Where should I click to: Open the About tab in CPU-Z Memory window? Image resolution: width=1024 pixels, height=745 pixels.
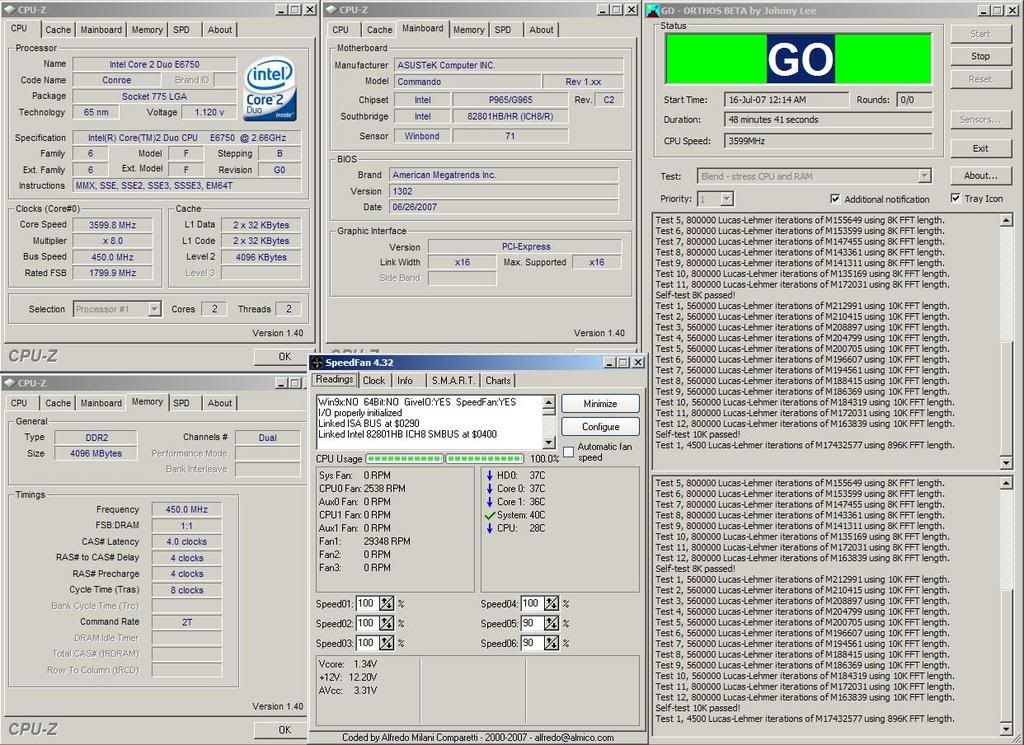(x=219, y=403)
